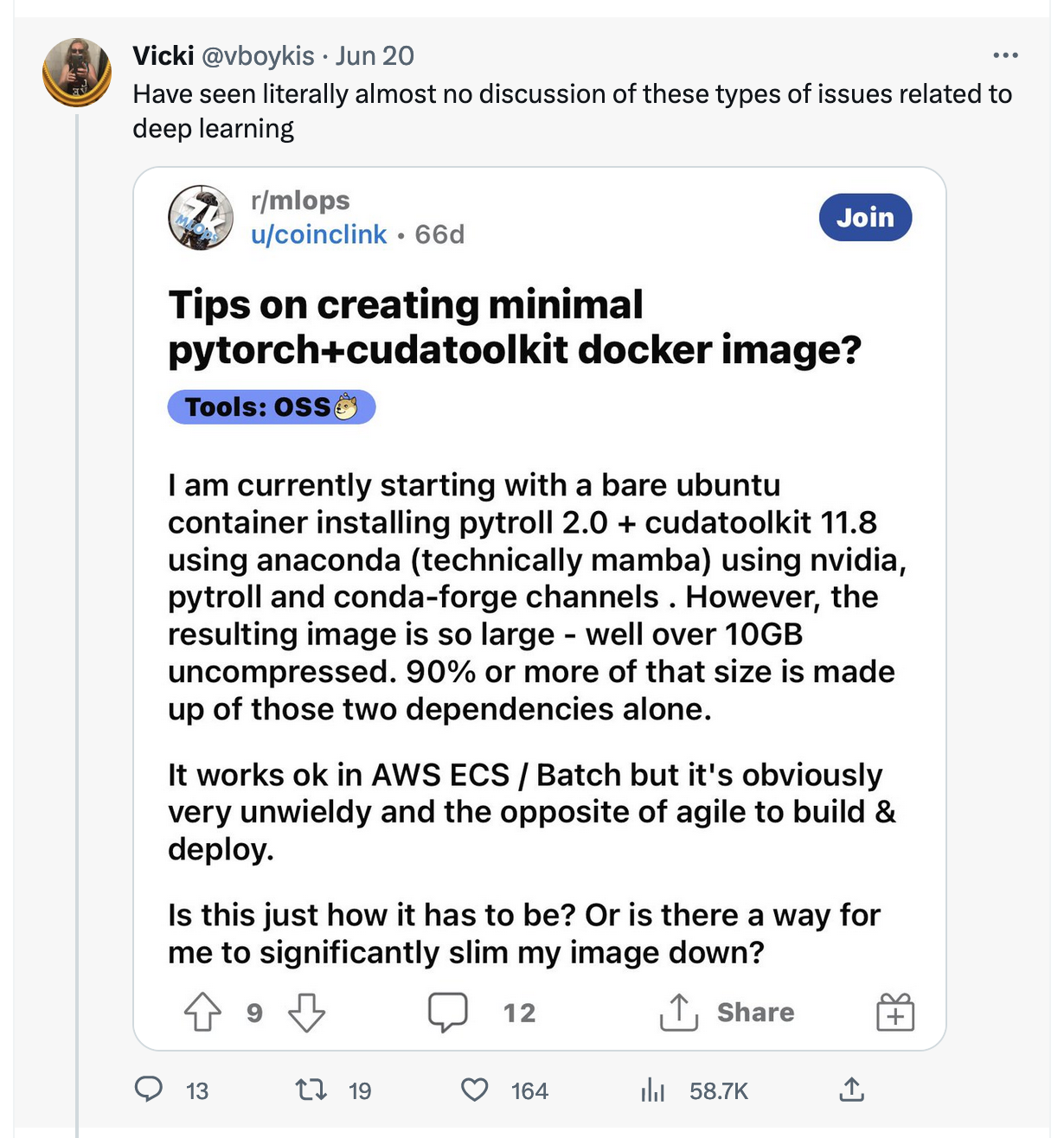Like the tweet with heart icon
Screen dimensions: 1064x1138
pyautogui.click(x=474, y=1090)
